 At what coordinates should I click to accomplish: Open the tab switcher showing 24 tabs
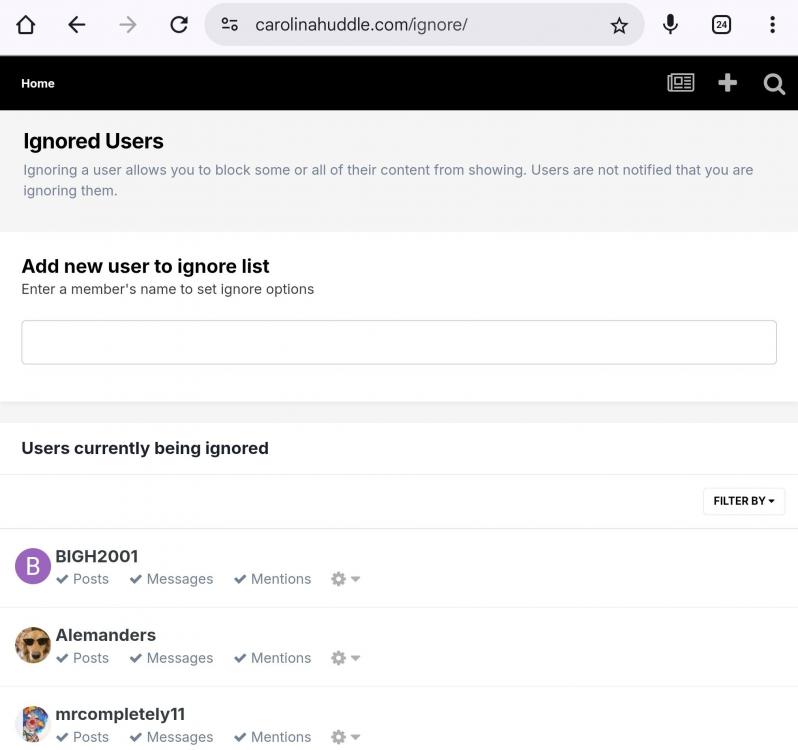click(721, 25)
